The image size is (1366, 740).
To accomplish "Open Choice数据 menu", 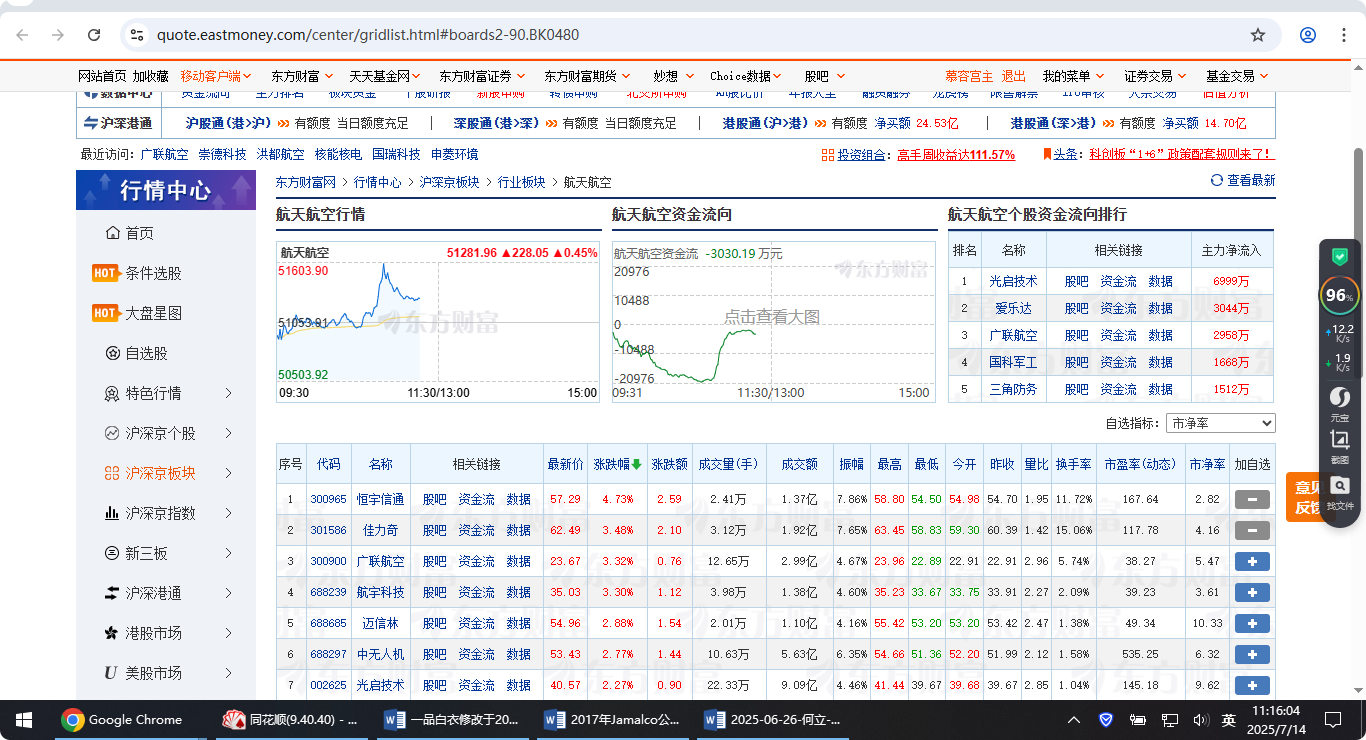I will click(x=747, y=76).
